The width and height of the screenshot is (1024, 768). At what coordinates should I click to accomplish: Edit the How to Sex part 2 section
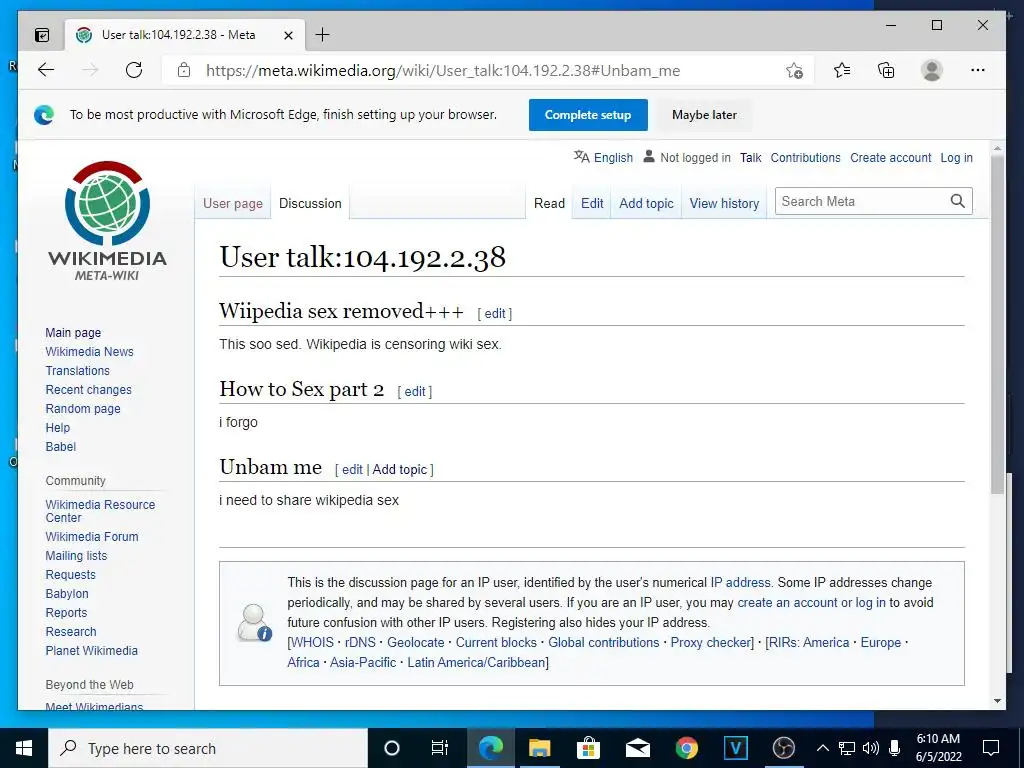tap(415, 391)
